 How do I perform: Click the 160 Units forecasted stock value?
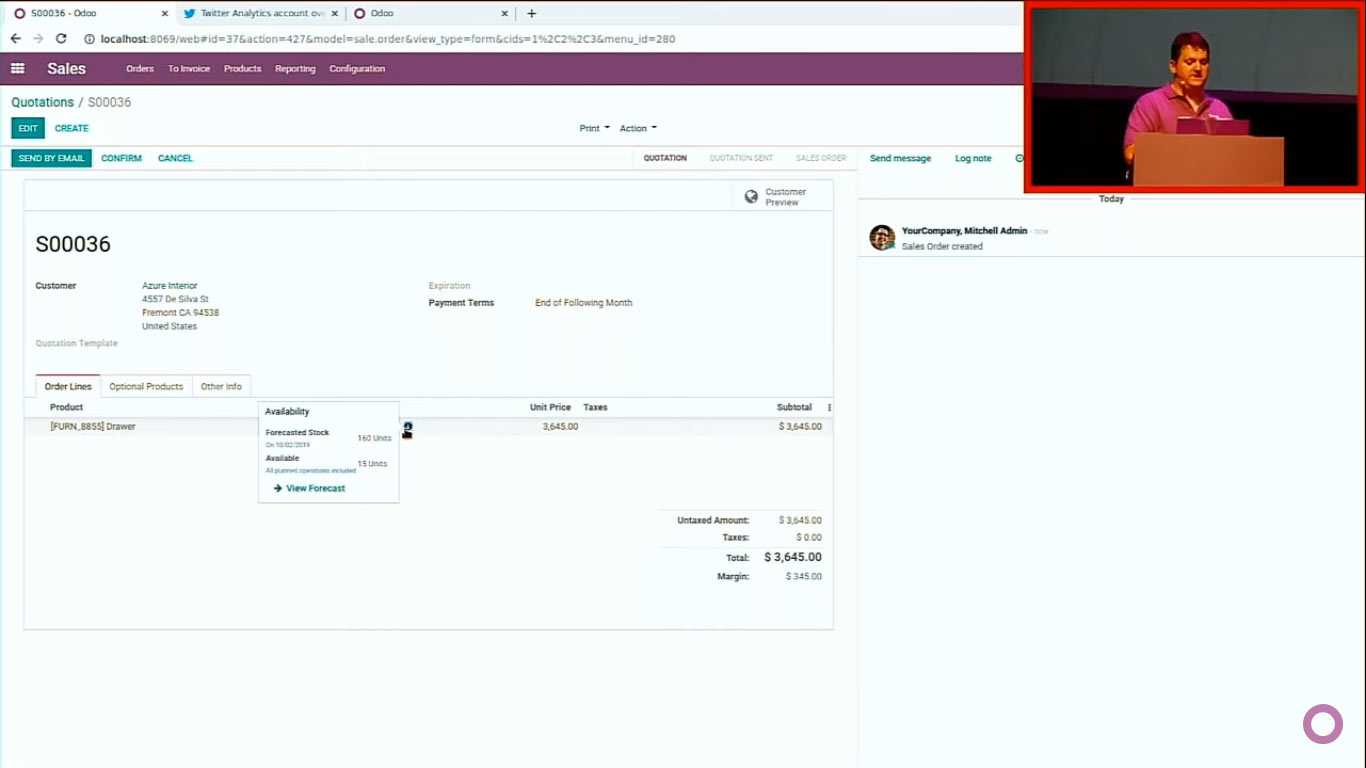click(374, 438)
